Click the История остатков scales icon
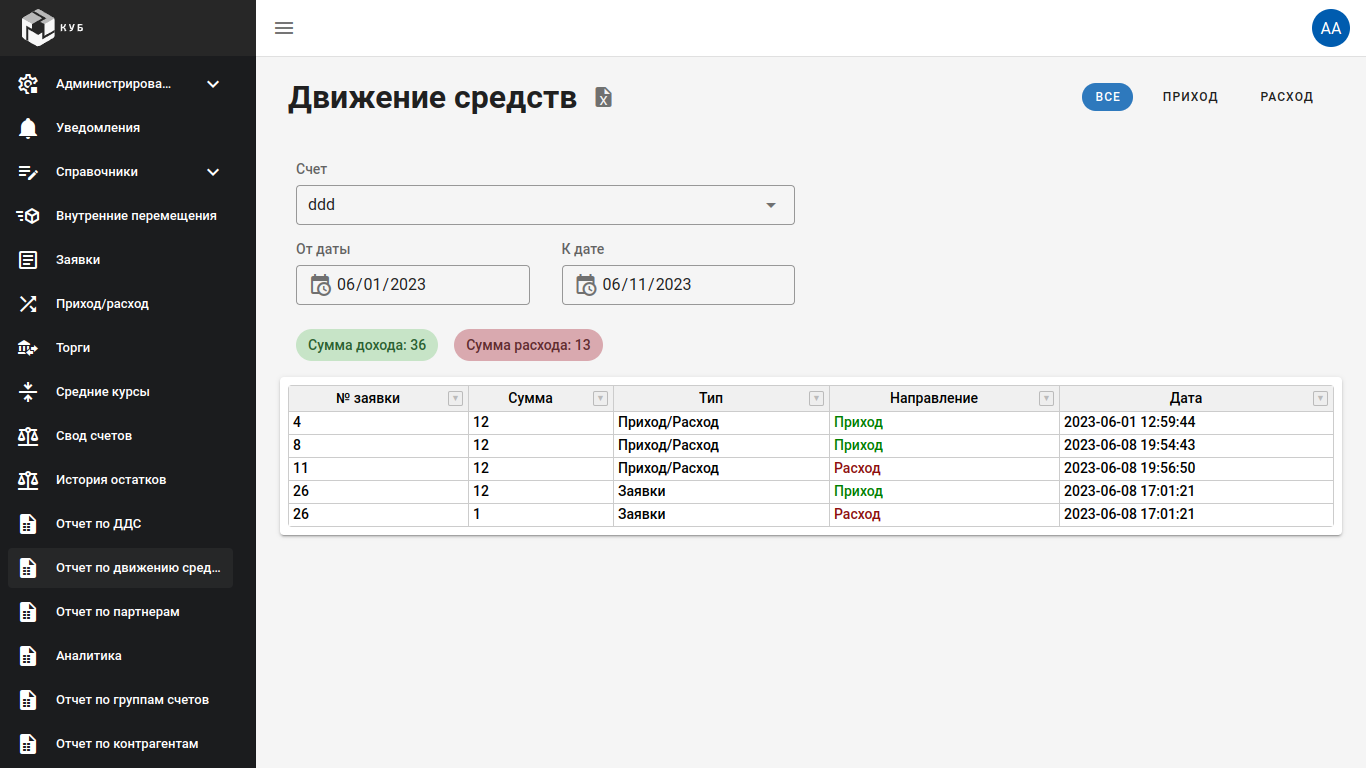 [28, 480]
